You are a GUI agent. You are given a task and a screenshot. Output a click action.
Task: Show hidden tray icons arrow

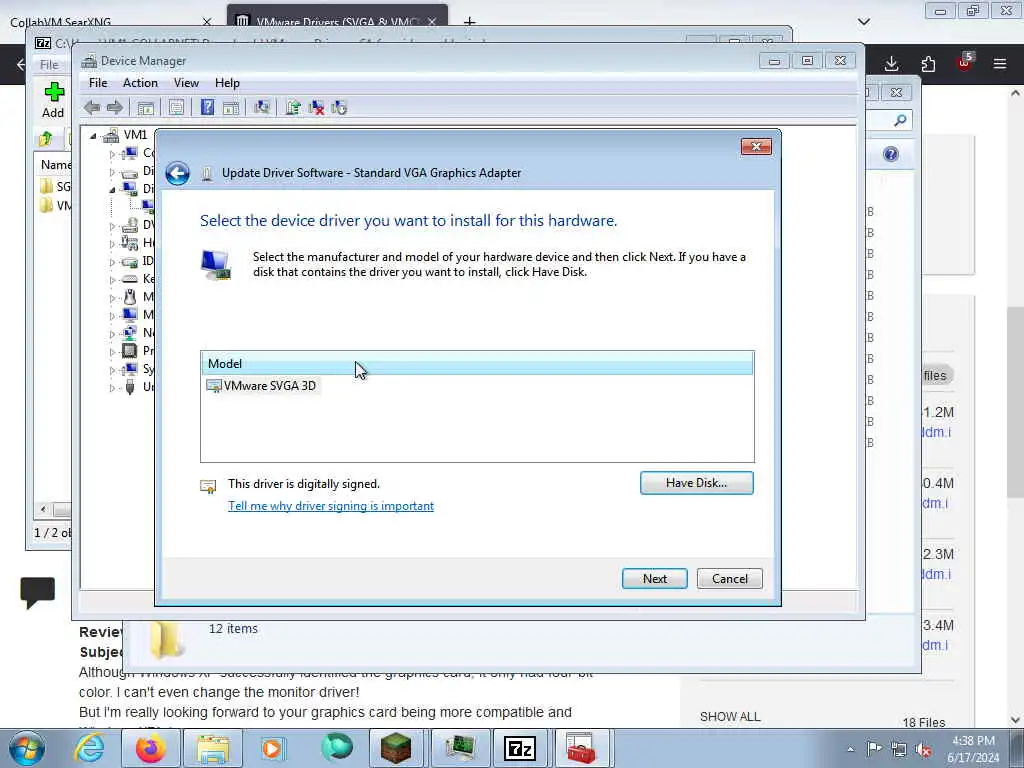point(850,750)
